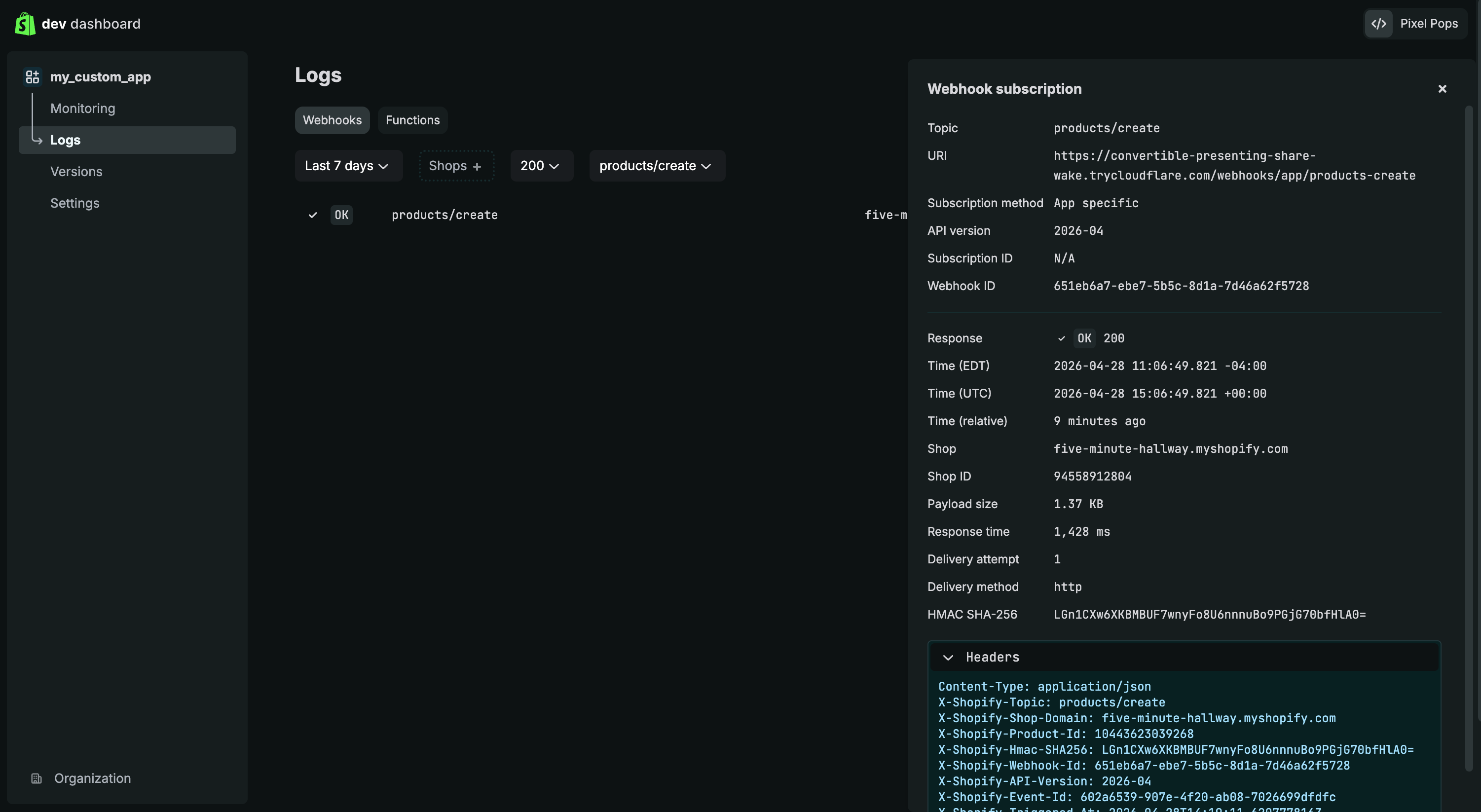Click the OK badge in the Response field
This screenshot has height=812, width=1481.
(1084, 338)
